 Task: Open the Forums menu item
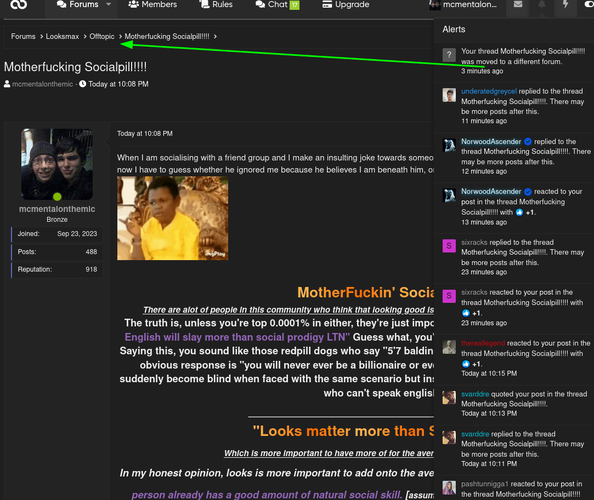(x=77, y=5)
